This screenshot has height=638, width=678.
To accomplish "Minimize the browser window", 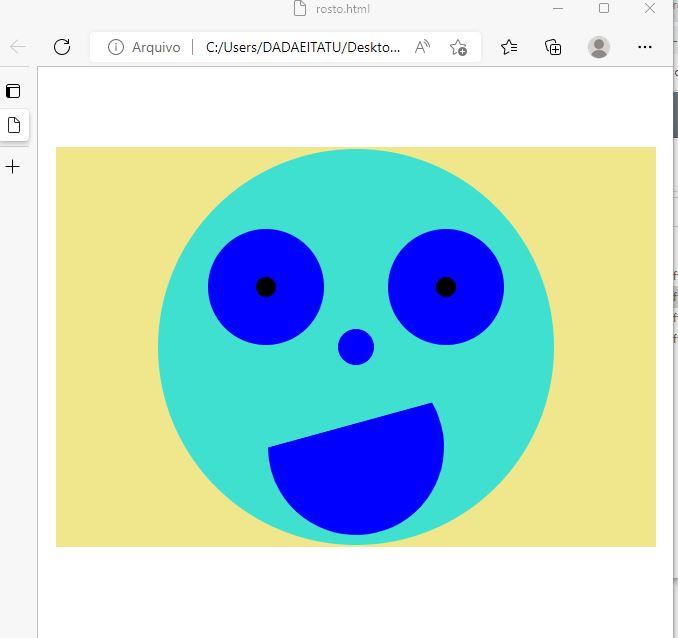I will point(558,8).
